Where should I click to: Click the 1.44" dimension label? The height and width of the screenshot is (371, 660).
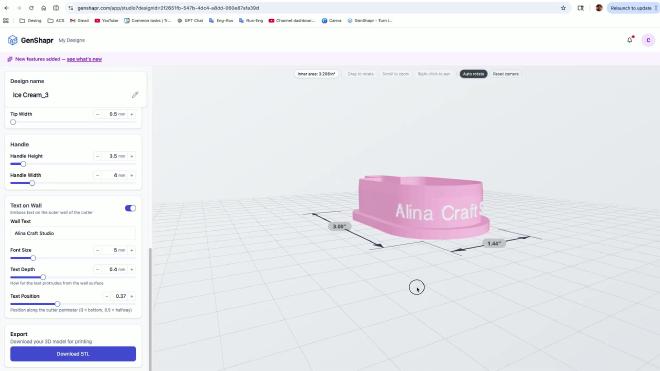pyautogui.click(x=494, y=243)
